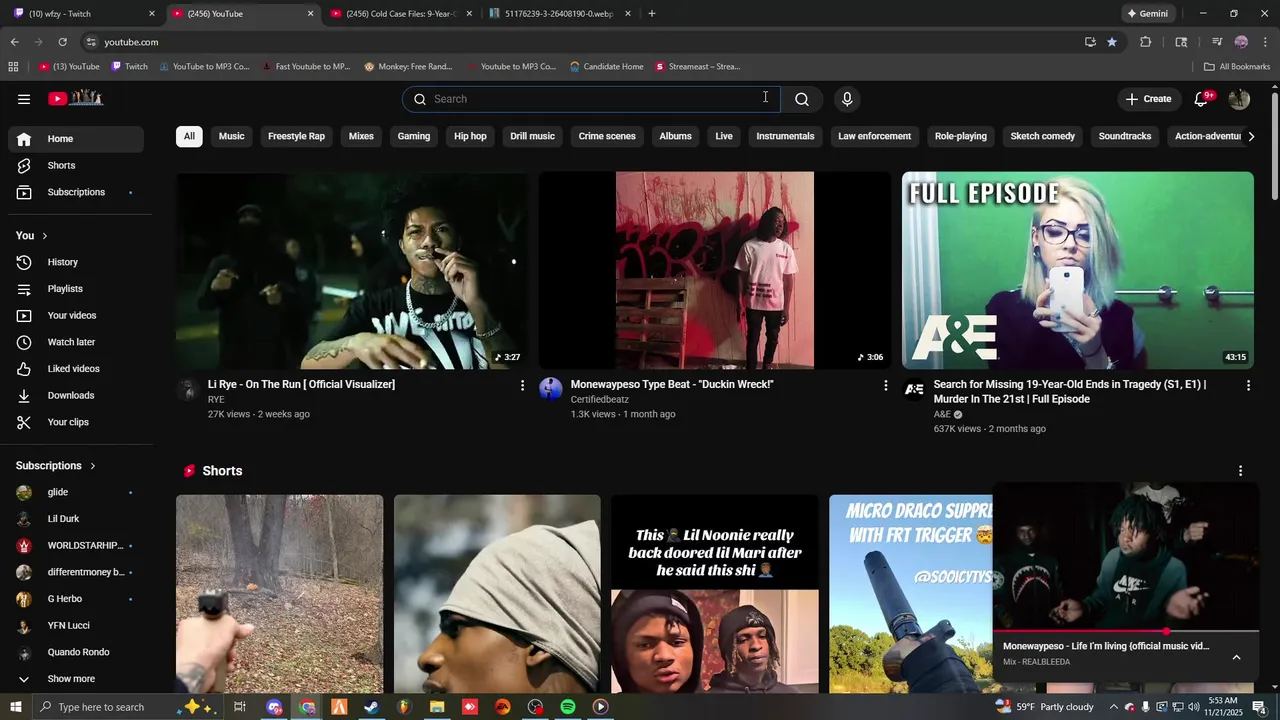Open a new browser tab
This screenshot has height=720, width=1280.
coord(652,14)
